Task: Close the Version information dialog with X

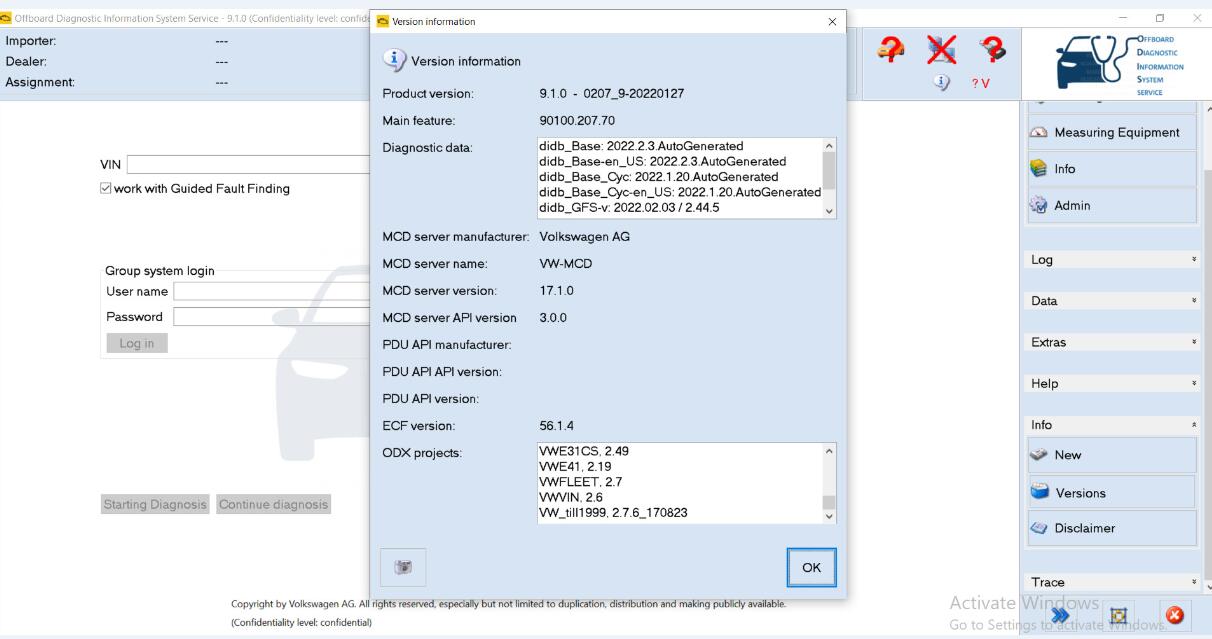Action: click(833, 22)
